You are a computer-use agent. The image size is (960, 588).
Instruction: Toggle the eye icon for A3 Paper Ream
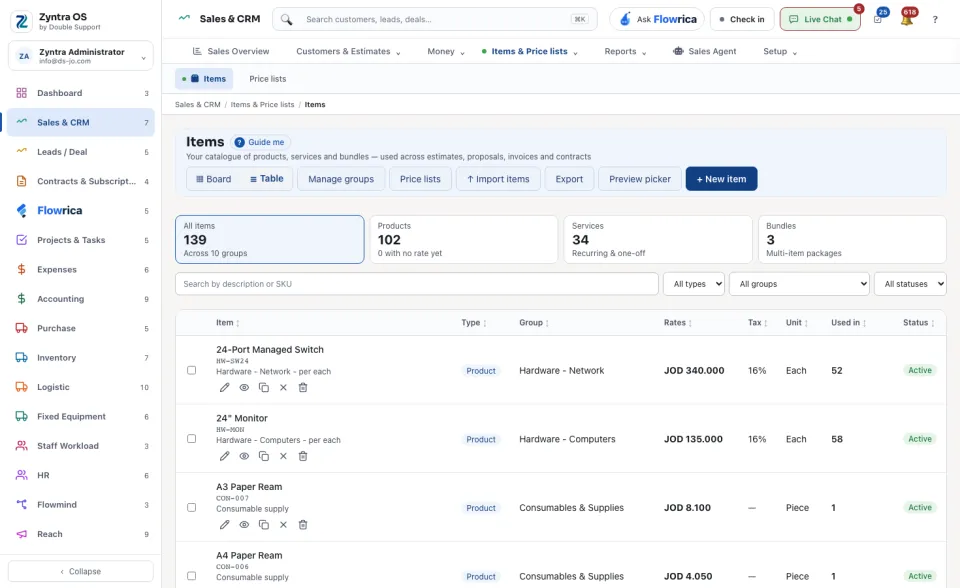tap(244, 525)
